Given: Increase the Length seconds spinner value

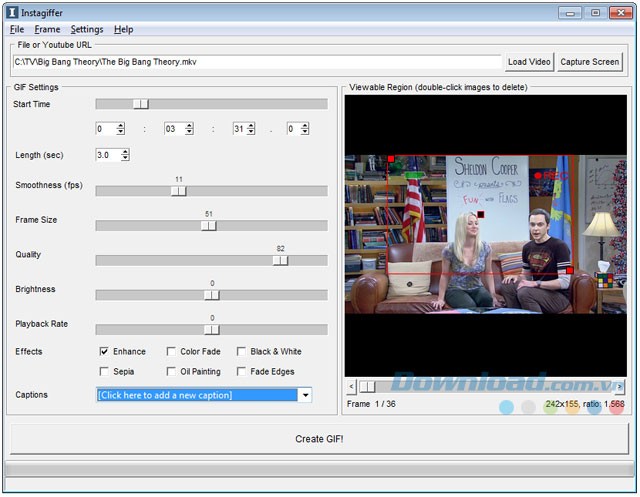Looking at the screenshot, I should [x=125, y=151].
